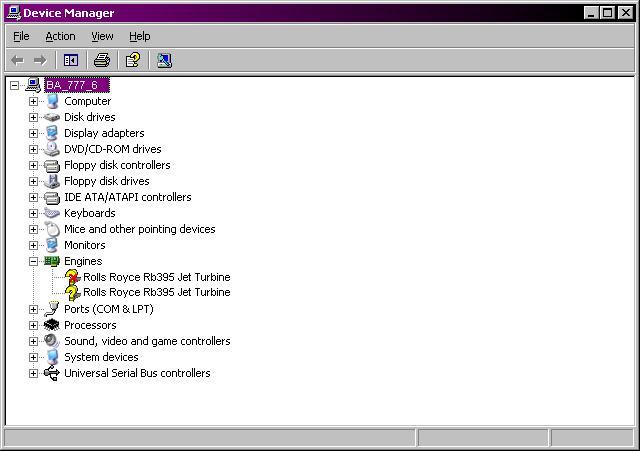This screenshot has width=640, height=453.
Task: Click the Disk drives icon
Action: 52,118
